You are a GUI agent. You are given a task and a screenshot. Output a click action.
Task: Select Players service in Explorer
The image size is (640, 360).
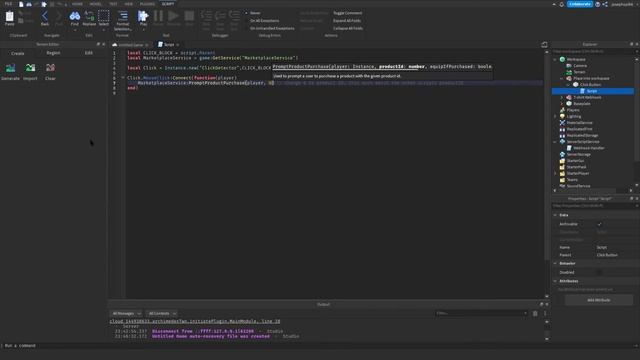click(572, 110)
